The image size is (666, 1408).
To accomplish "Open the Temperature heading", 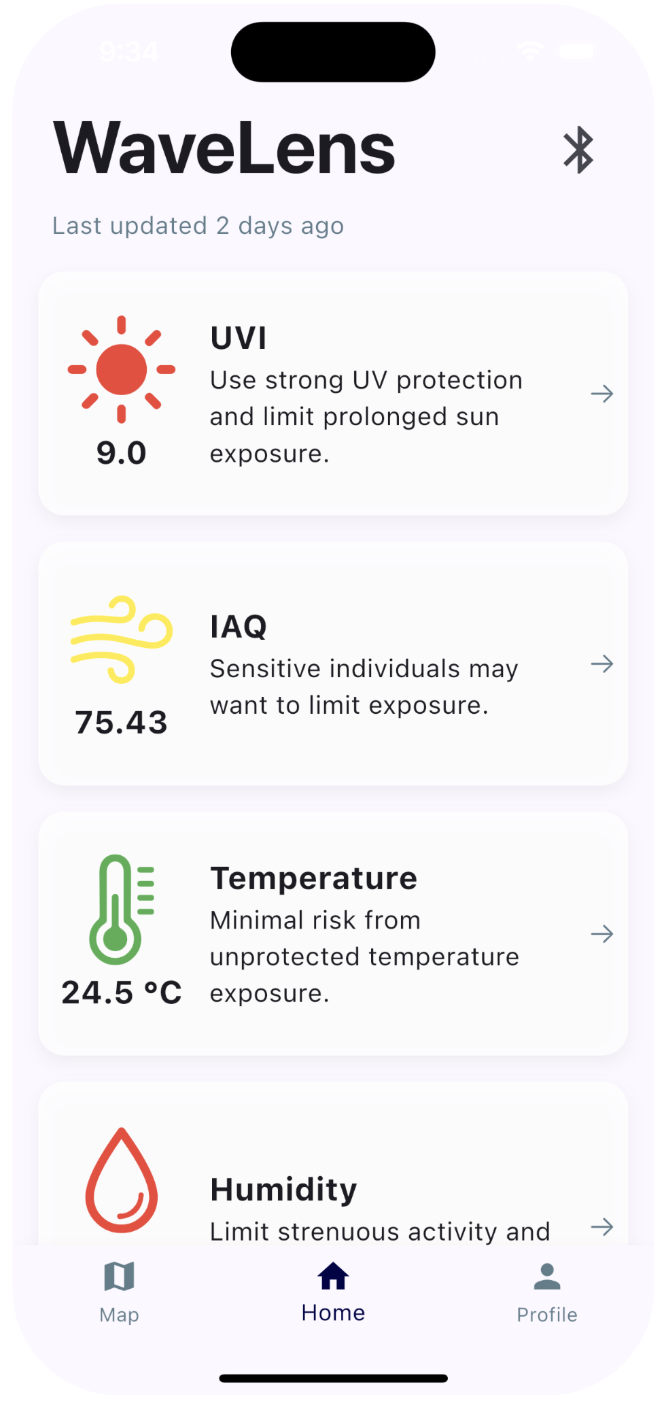I will 314,878.
